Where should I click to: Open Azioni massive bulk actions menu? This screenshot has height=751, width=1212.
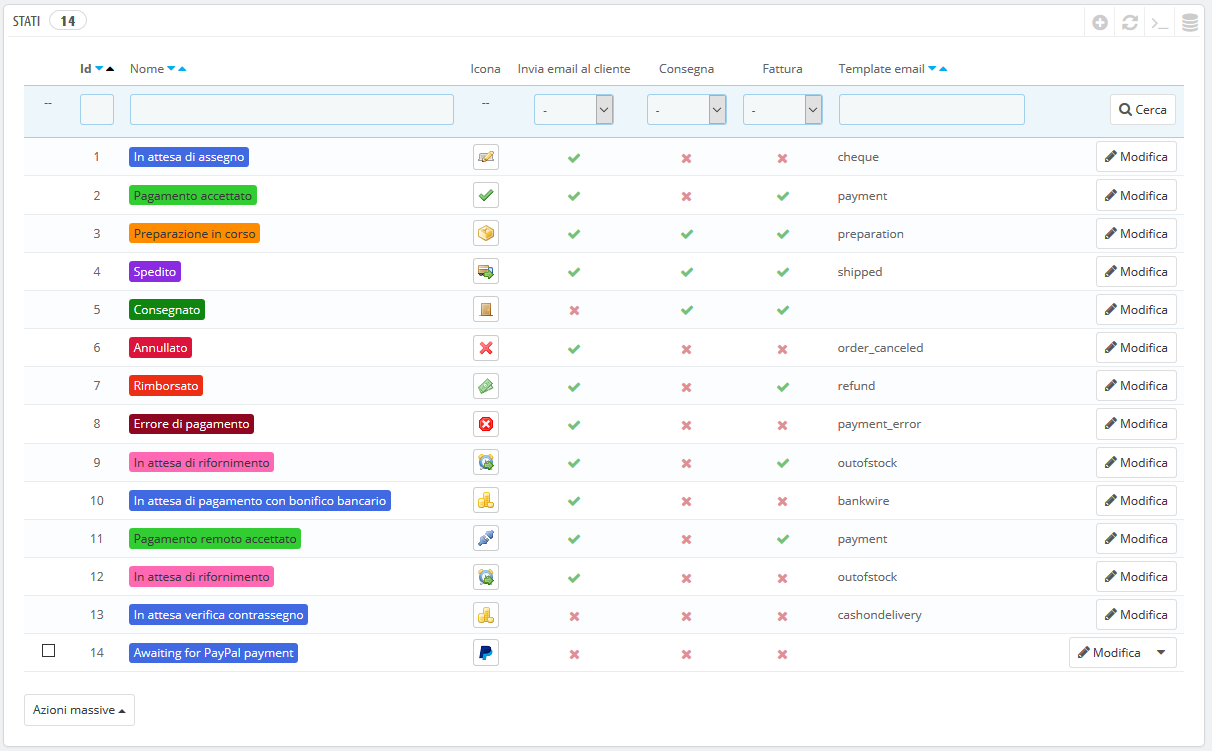79,710
